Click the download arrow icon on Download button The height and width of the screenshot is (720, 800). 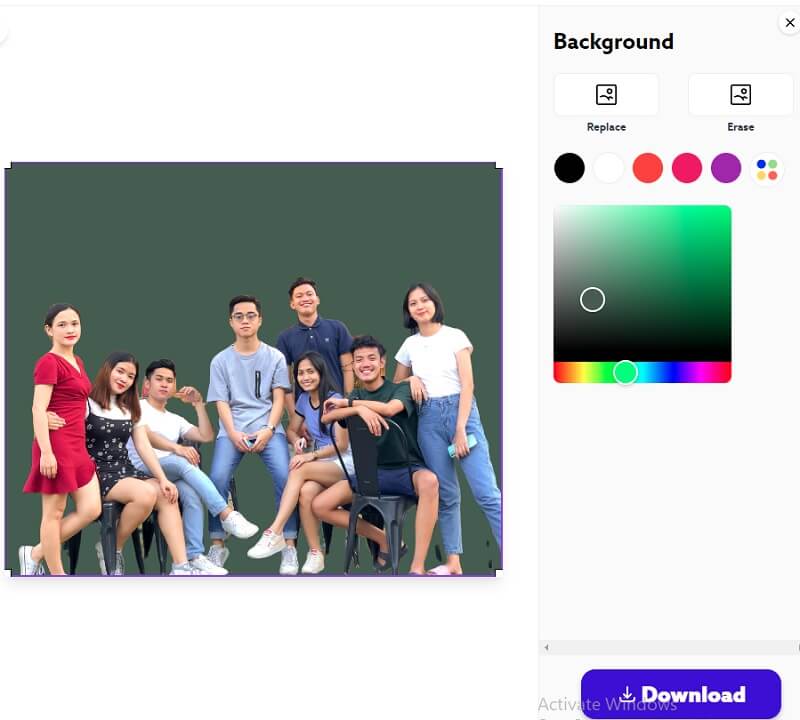point(628,693)
